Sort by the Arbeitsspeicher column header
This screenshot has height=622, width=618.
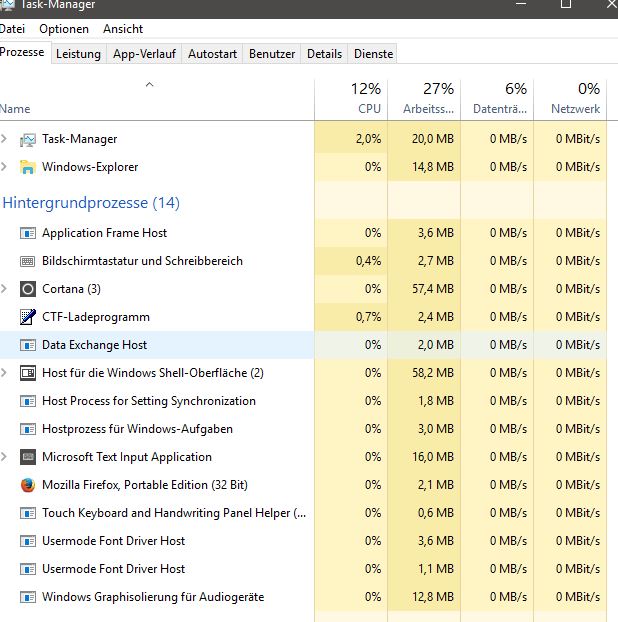pos(424,99)
